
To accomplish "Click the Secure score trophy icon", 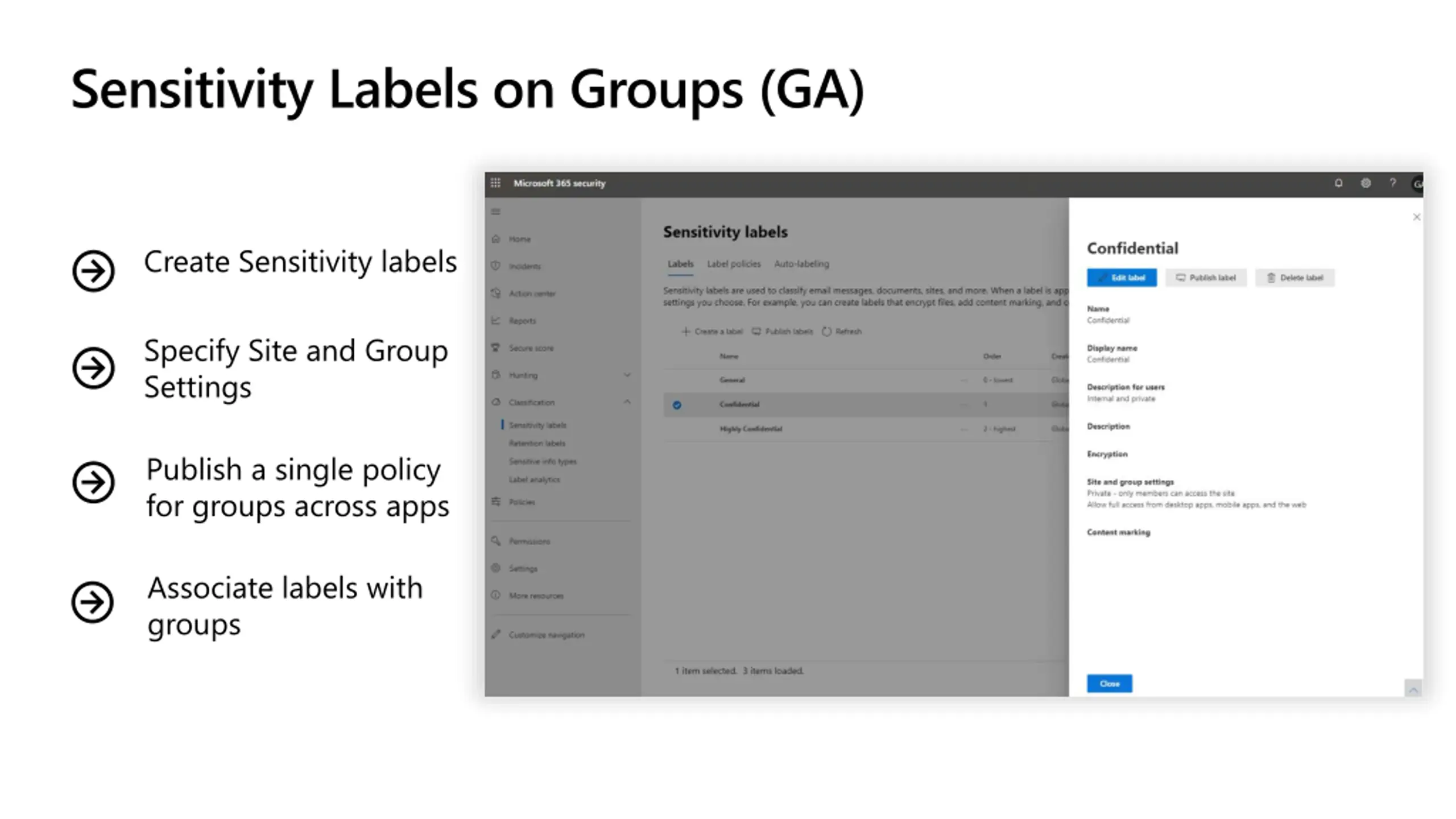I will [x=496, y=348].
